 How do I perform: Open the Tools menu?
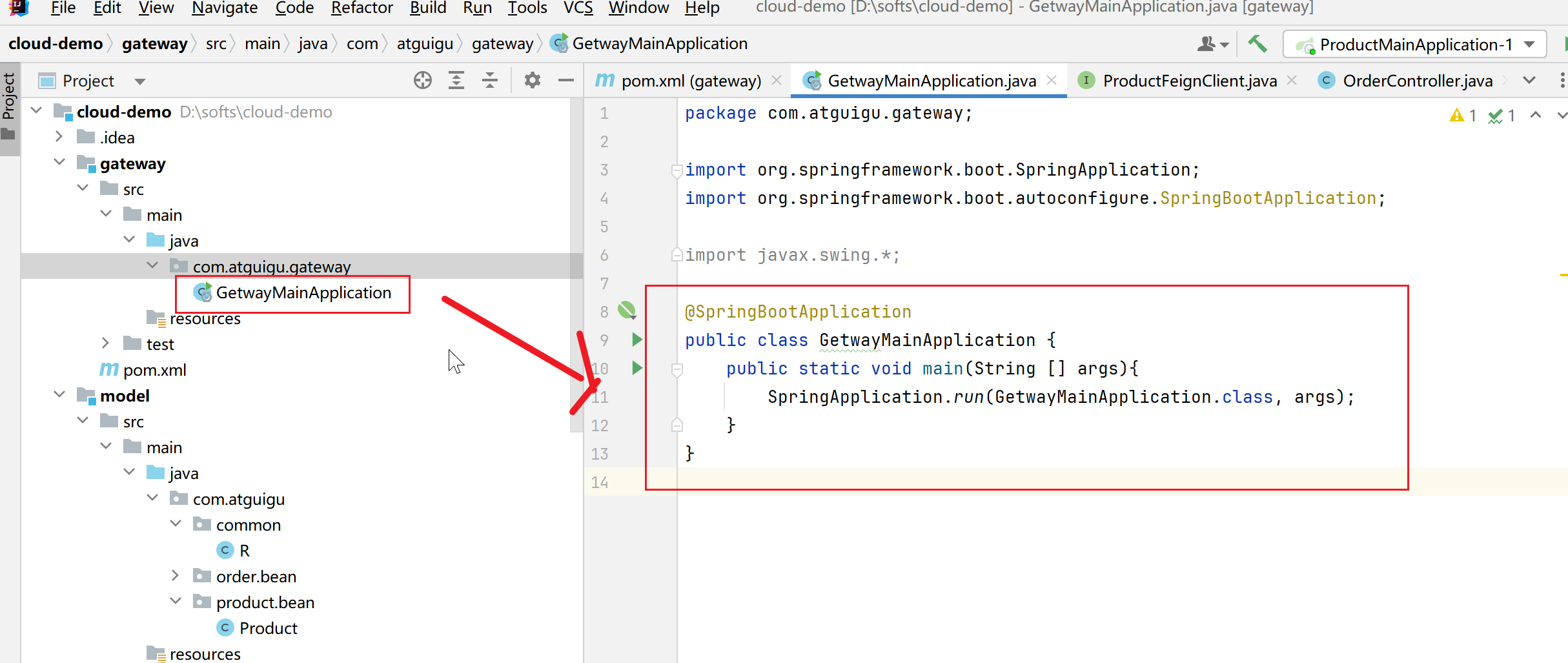pos(527,8)
